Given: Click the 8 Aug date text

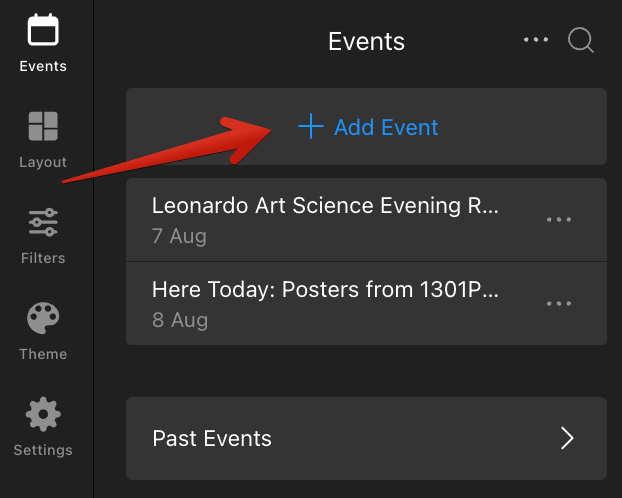Looking at the screenshot, I should tap(180, 320).
